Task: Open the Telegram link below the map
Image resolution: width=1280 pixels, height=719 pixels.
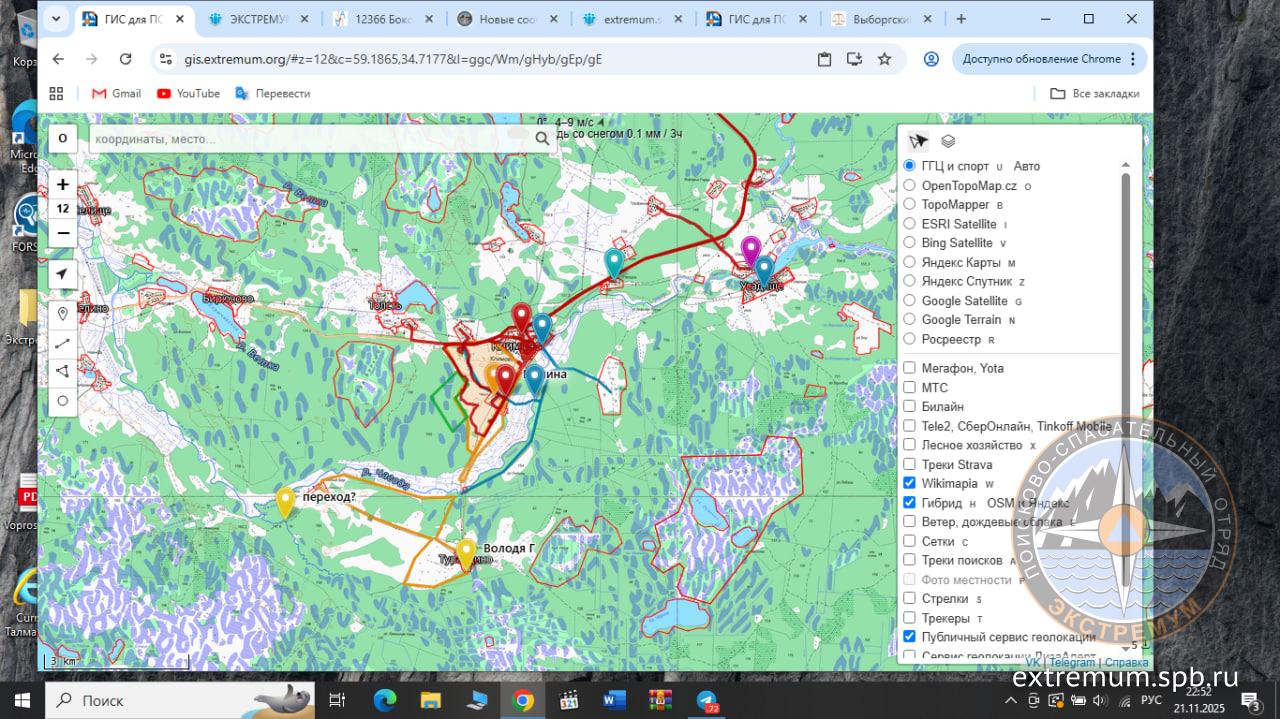Action: tap(1071, 662)
